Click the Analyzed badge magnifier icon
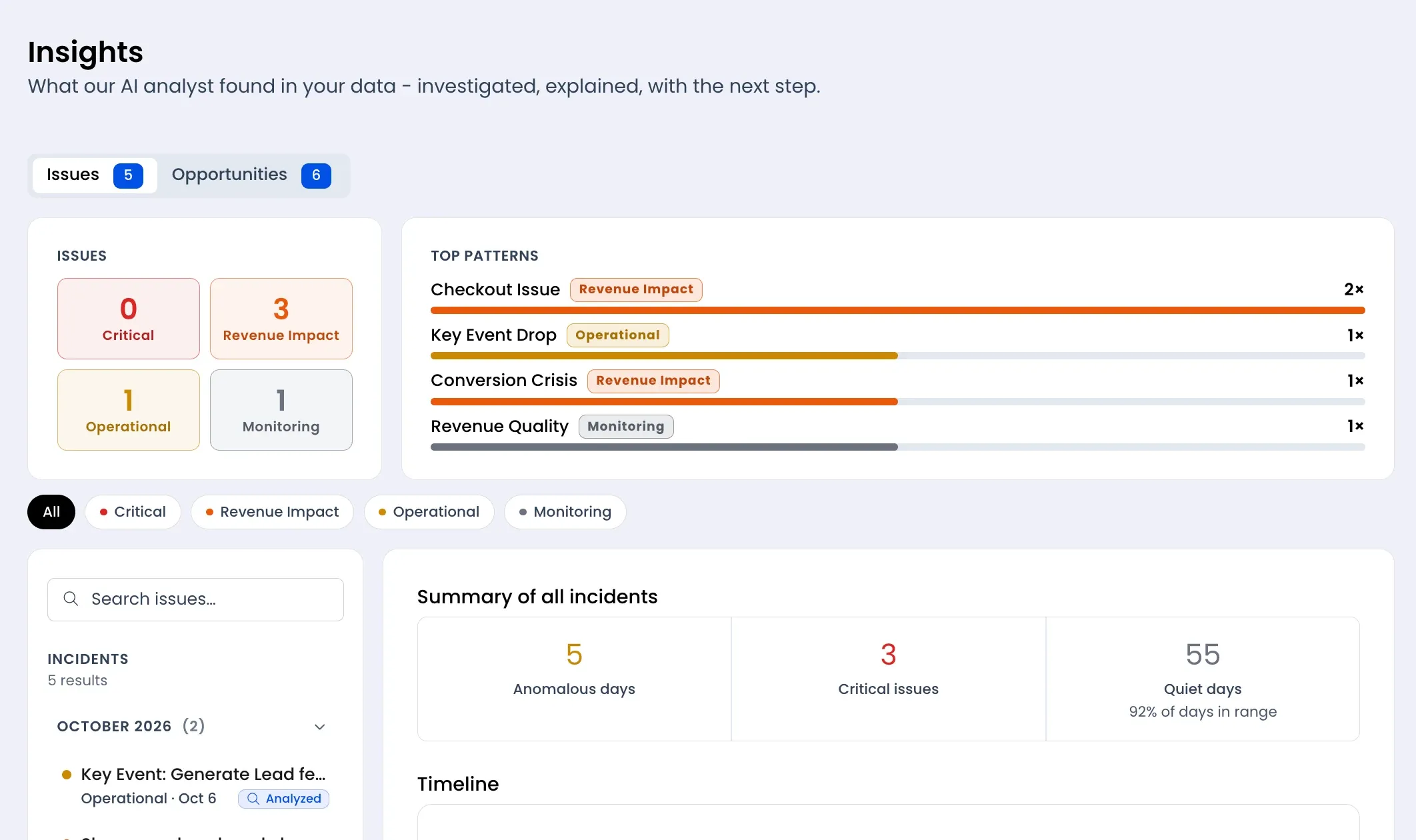Screen dimensions: 1416x840 [x=253, y=799]
